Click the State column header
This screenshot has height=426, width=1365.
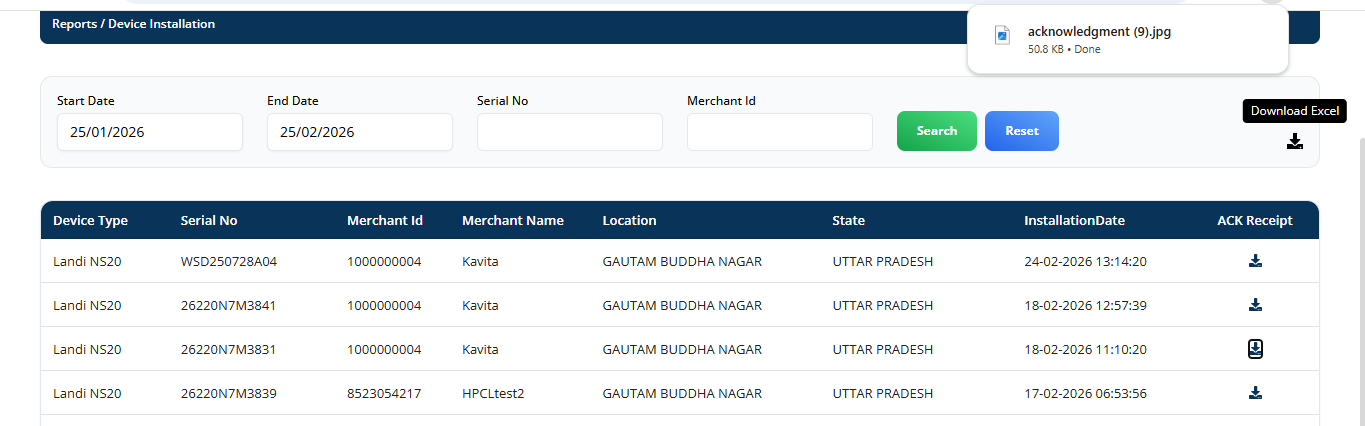[848, 220]
